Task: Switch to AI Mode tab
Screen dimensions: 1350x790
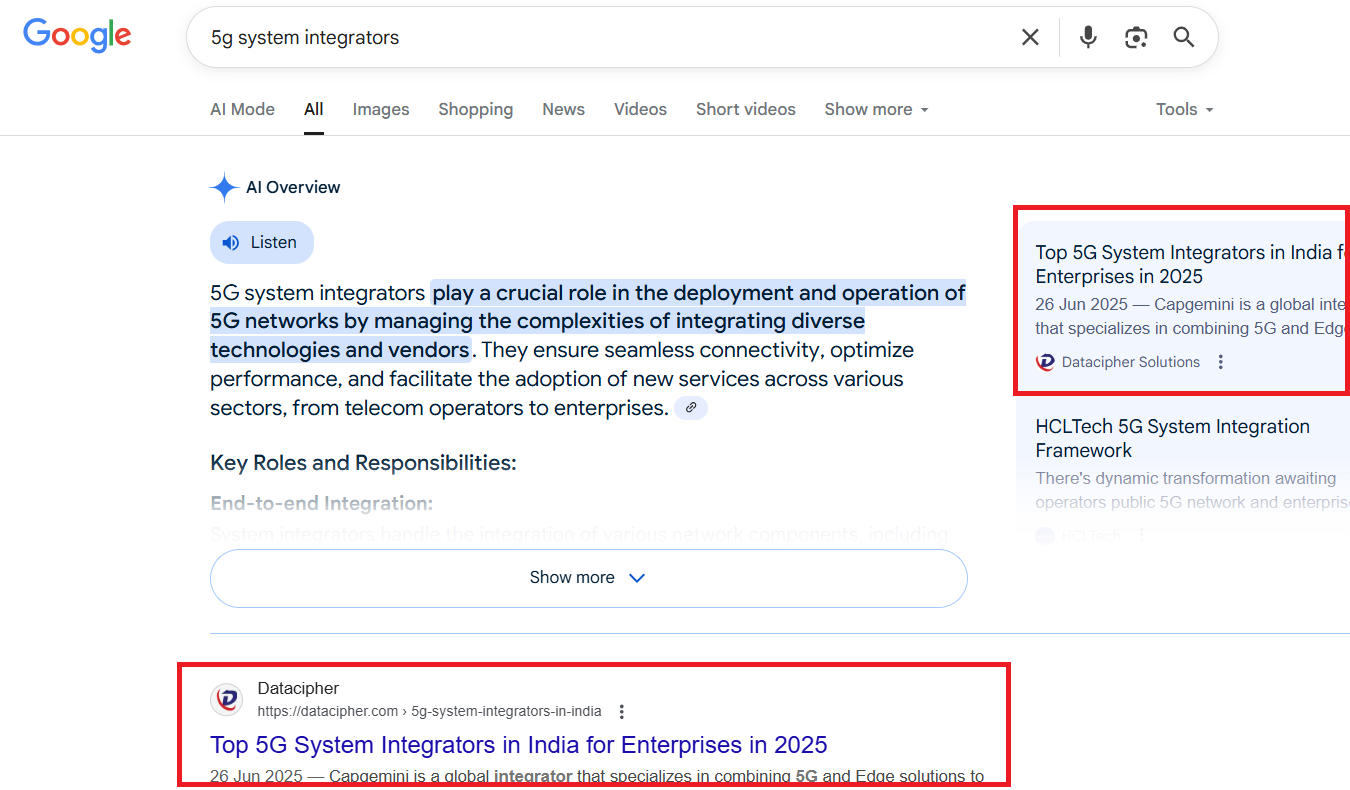Action: click(242, 109)
